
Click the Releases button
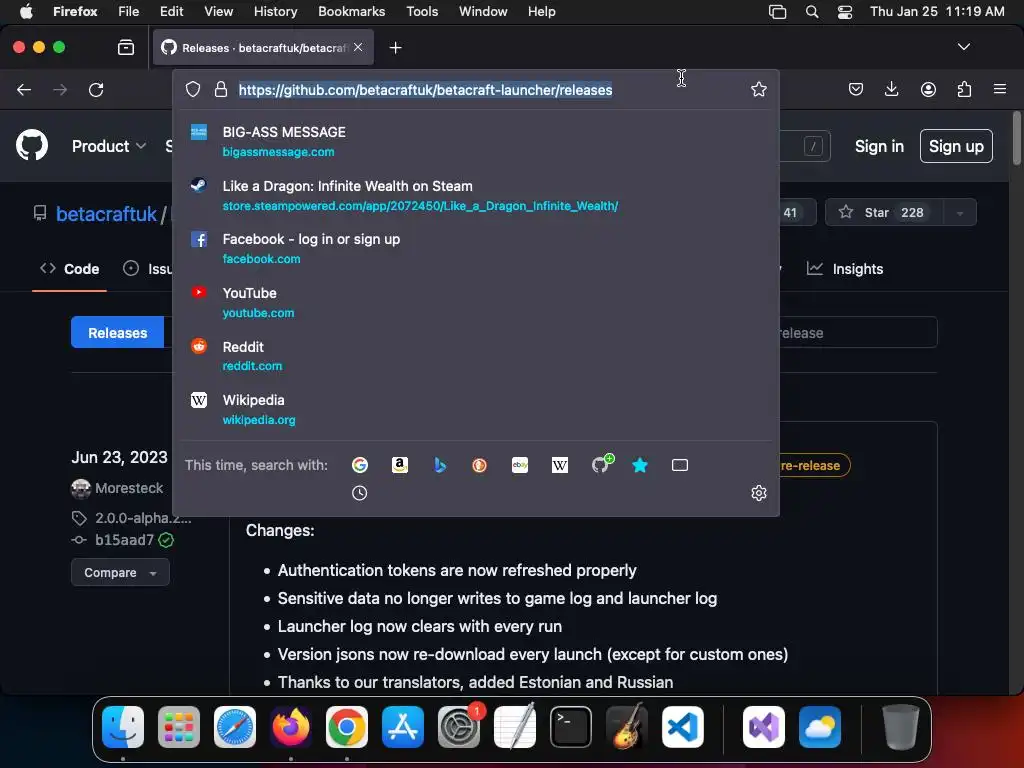click(118, 333)
